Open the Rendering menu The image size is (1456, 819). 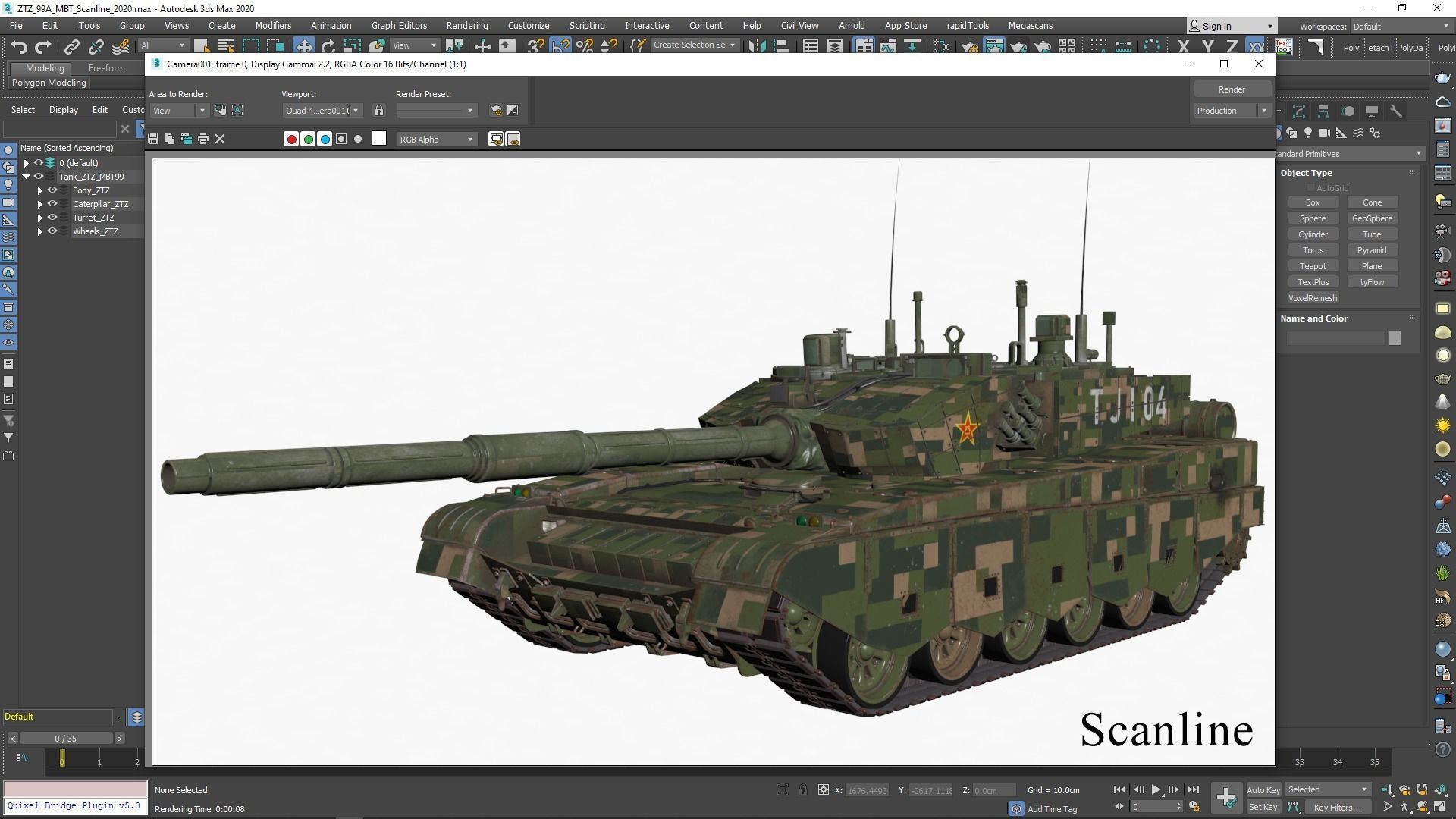(466, 26)
